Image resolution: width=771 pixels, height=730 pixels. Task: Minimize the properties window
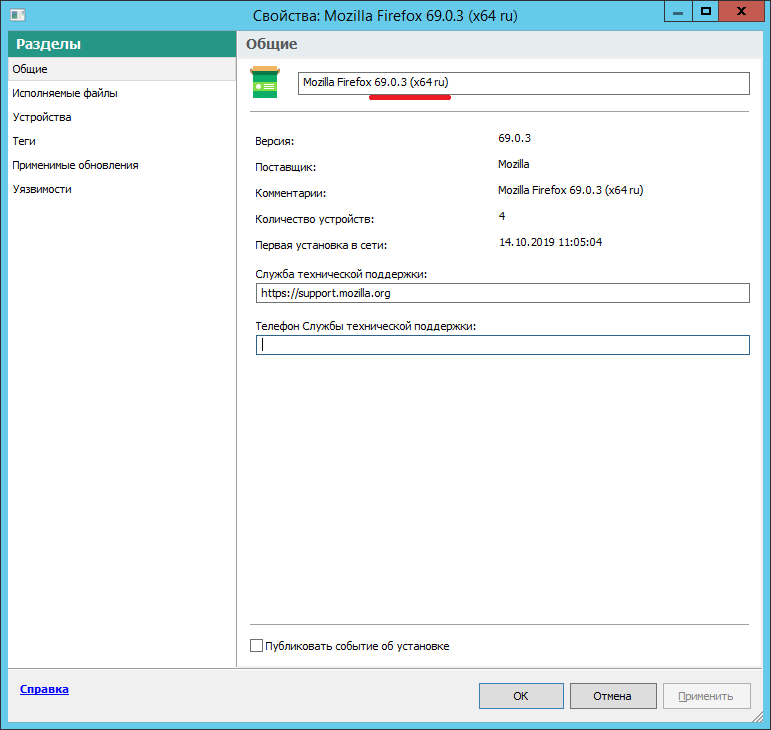(678, 11)
